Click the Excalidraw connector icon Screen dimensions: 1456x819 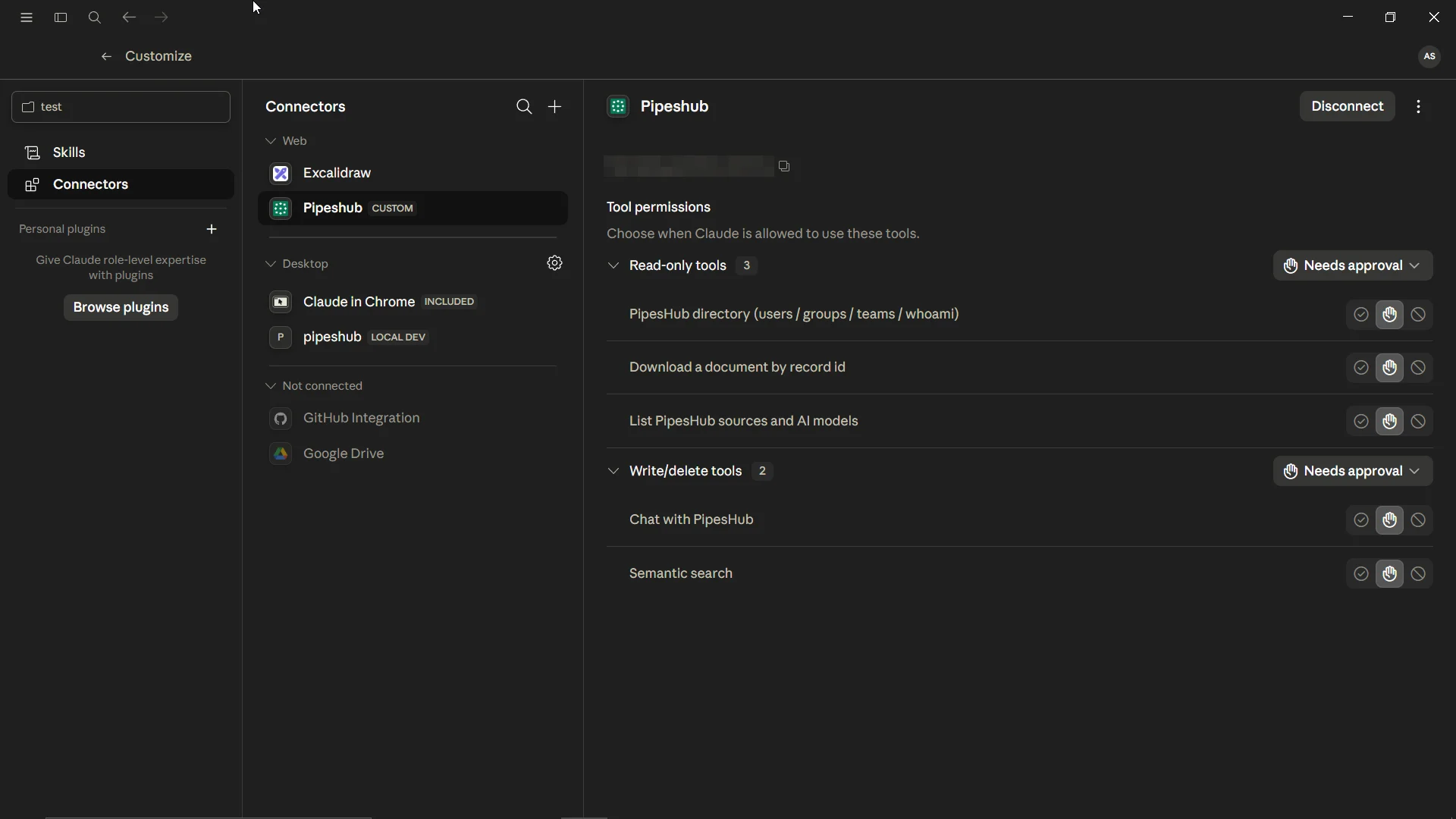(x=281, y=174)
